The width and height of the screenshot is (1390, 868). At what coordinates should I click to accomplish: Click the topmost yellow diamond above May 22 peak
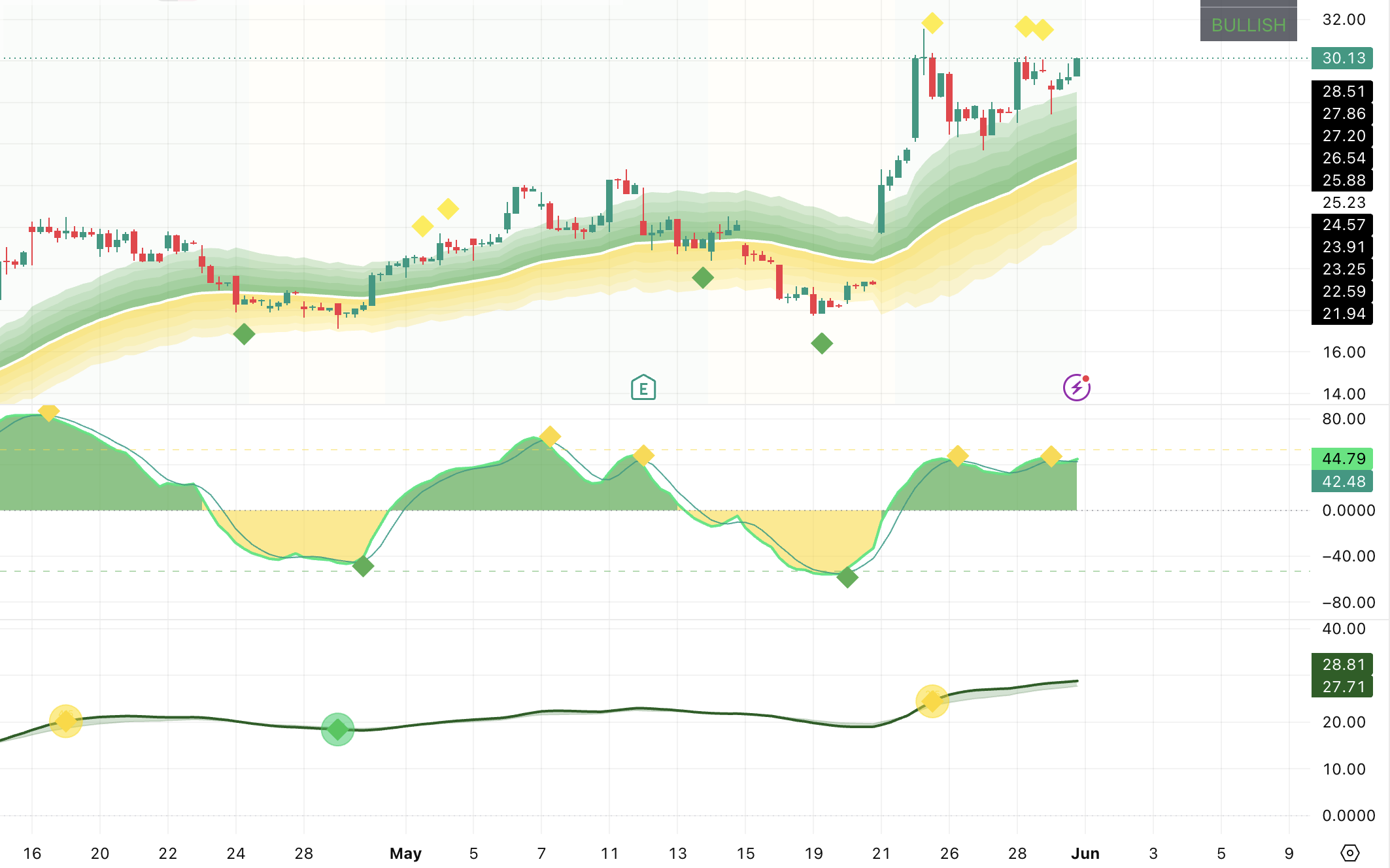point(932,23)
